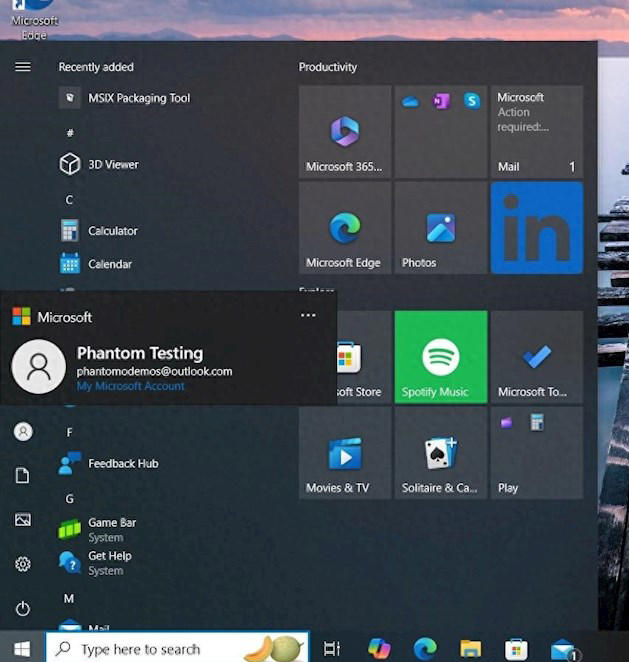This screenshot has width=629, height=662.
Task: Click the # section header
Action: (70, 133)
